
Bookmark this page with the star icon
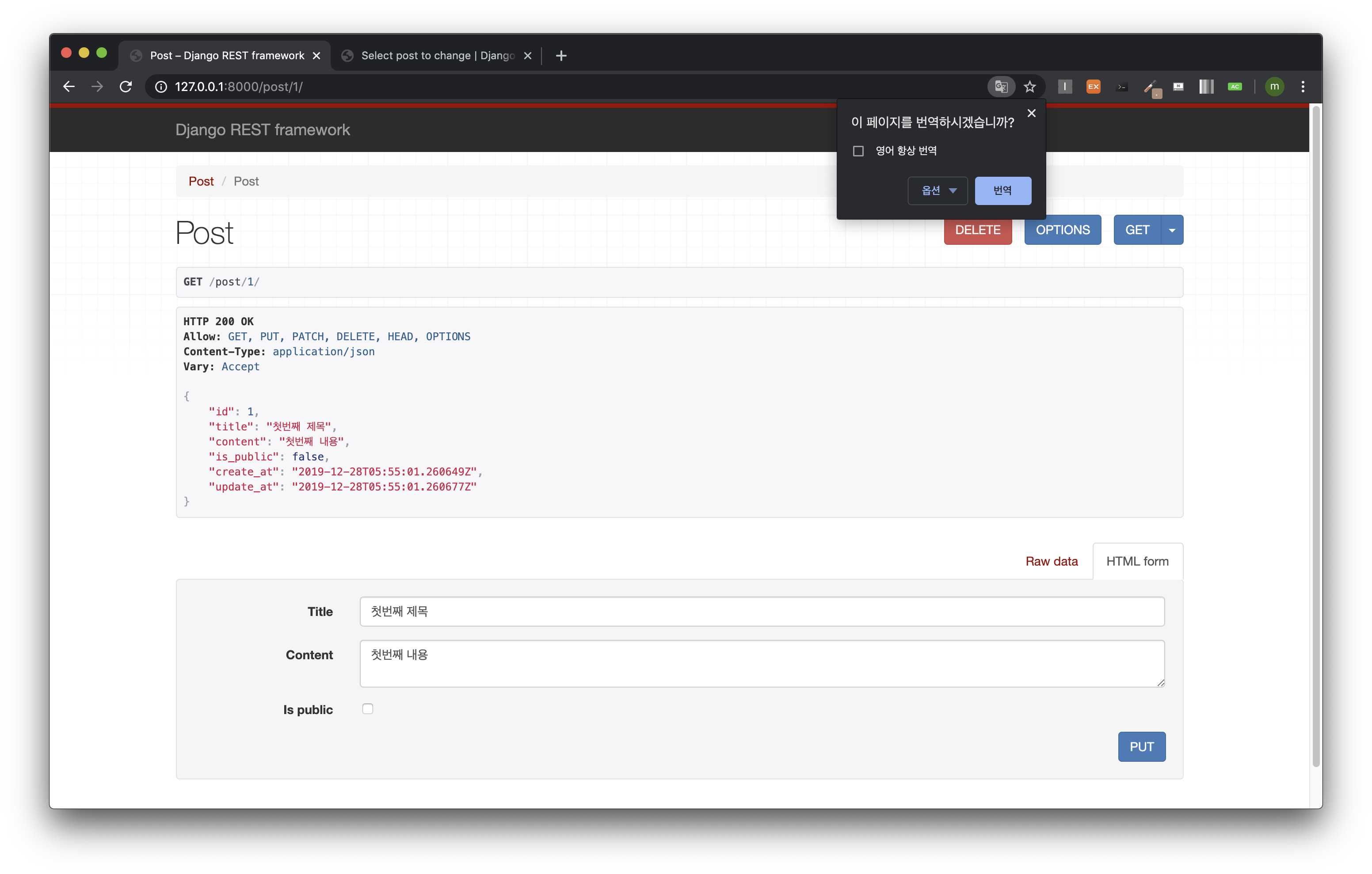pos(1029,87)
